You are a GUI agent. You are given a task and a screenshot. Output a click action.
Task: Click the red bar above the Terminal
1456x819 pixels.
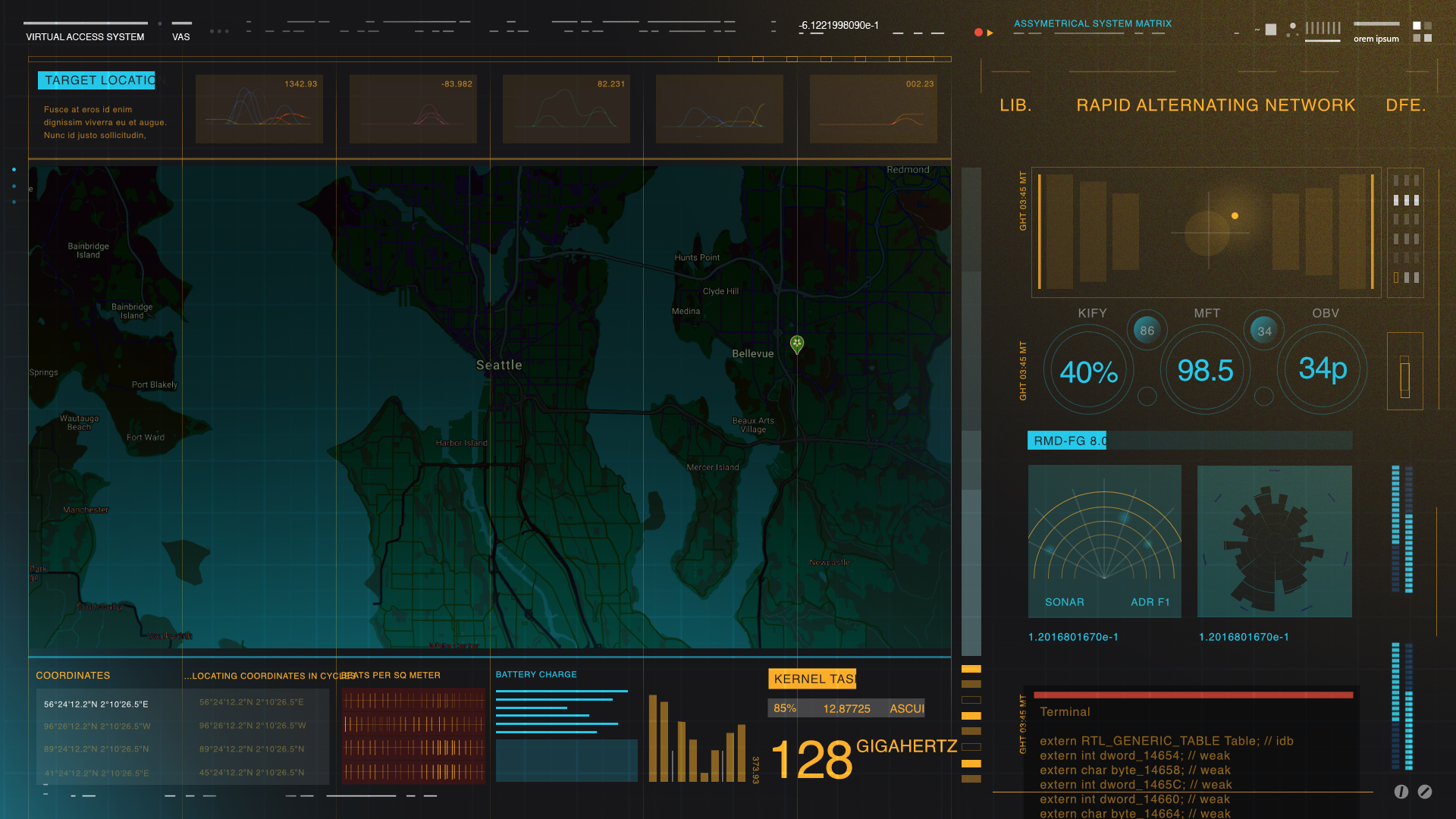pos(1194,695)
